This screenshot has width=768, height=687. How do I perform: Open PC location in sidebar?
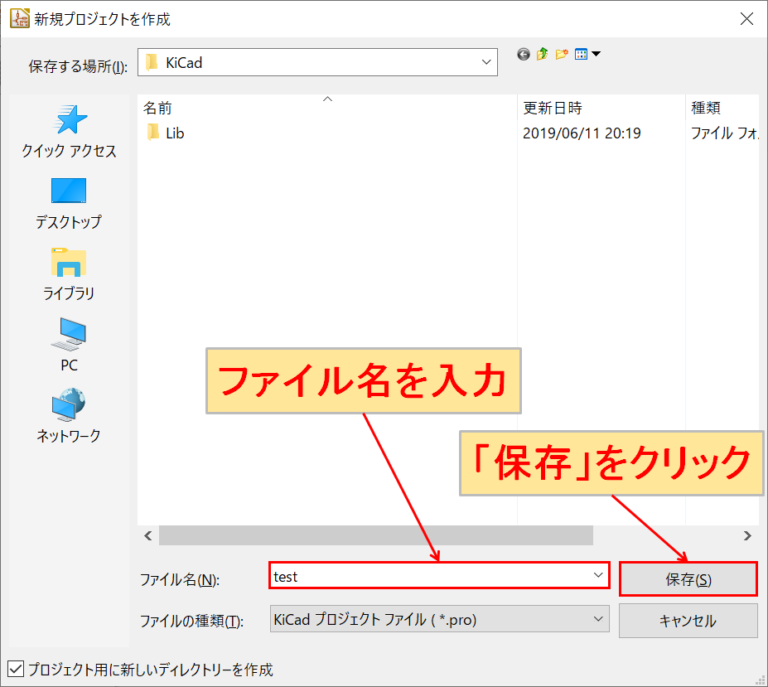69,345
